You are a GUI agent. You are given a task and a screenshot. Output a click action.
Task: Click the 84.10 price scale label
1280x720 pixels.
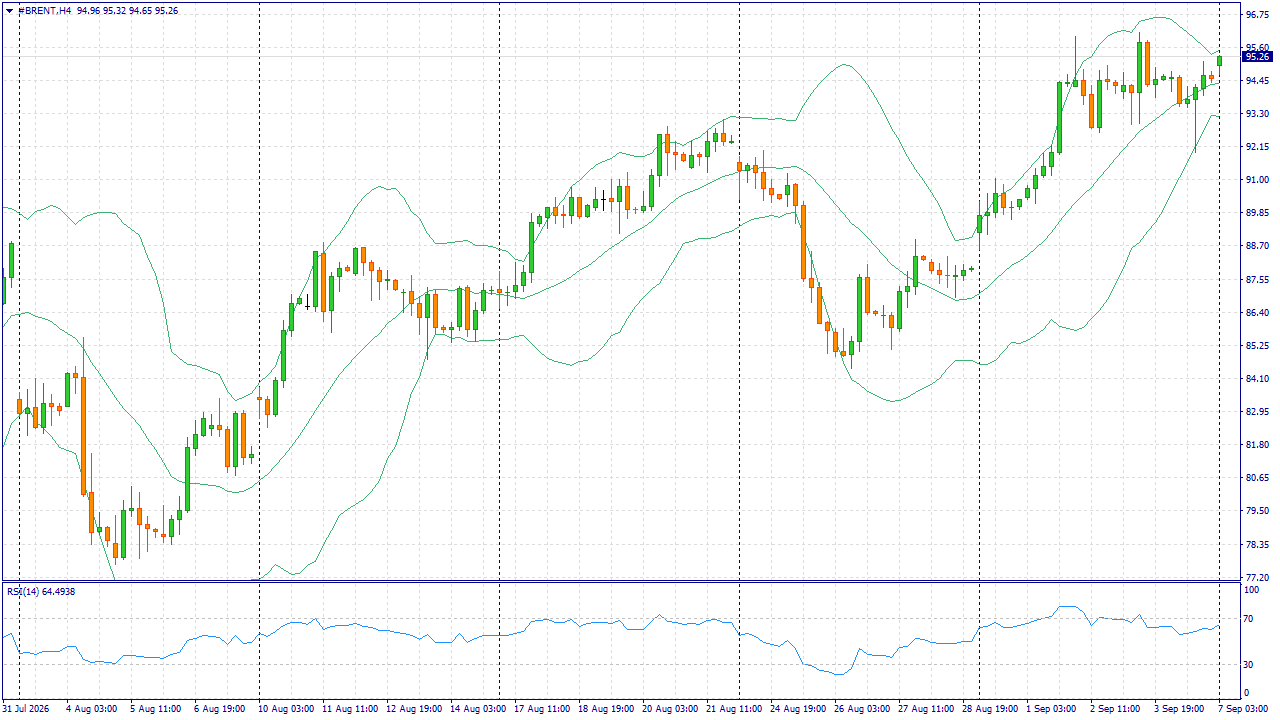point(1257,378)
